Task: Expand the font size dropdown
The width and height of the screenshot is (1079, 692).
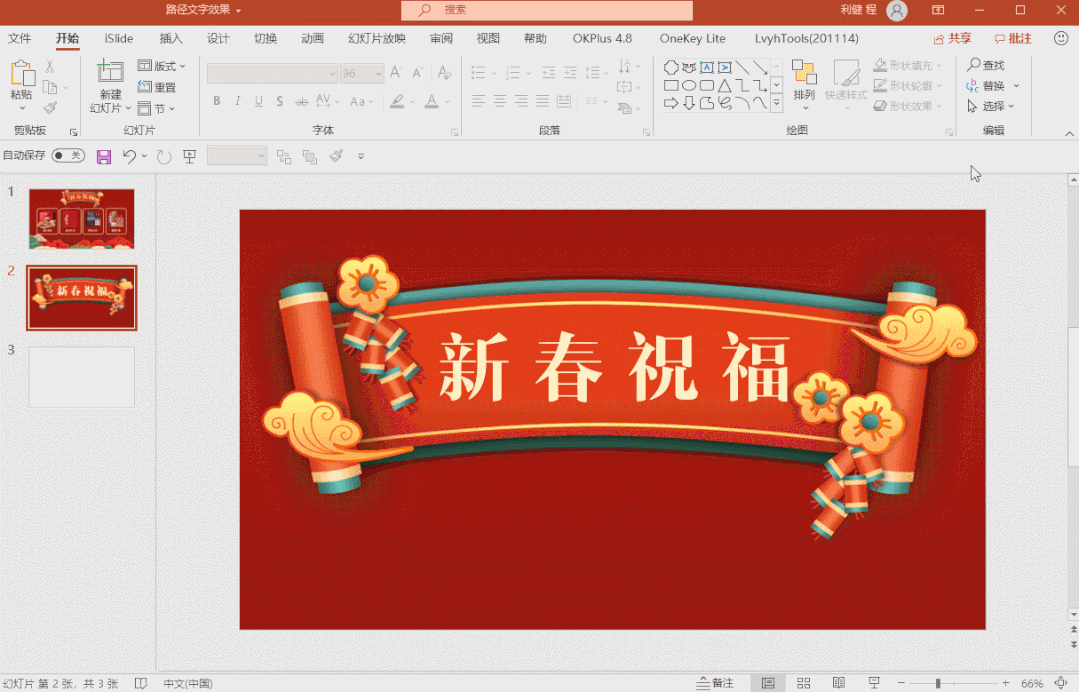Action: click(x=380, y=72)
